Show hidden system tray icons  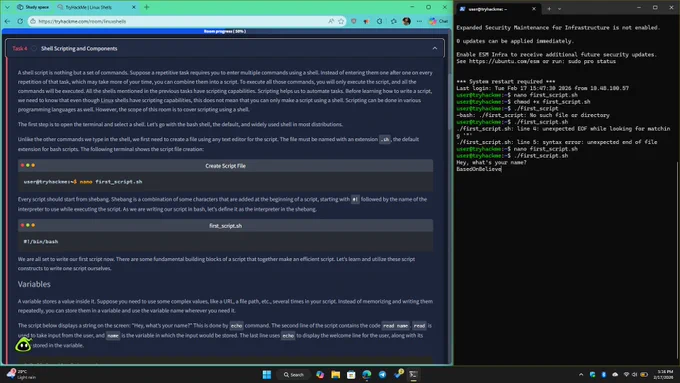(x=581, y=374)
